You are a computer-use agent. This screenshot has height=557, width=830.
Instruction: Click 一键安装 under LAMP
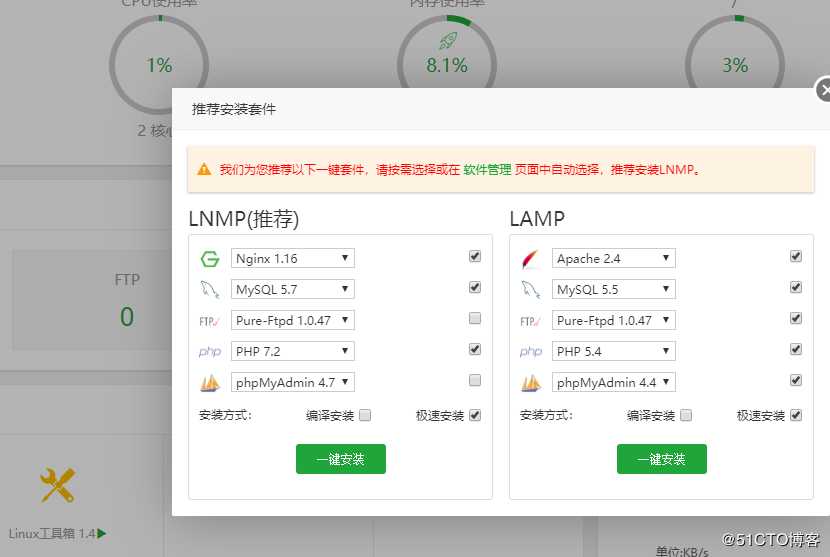pos(662,459)
